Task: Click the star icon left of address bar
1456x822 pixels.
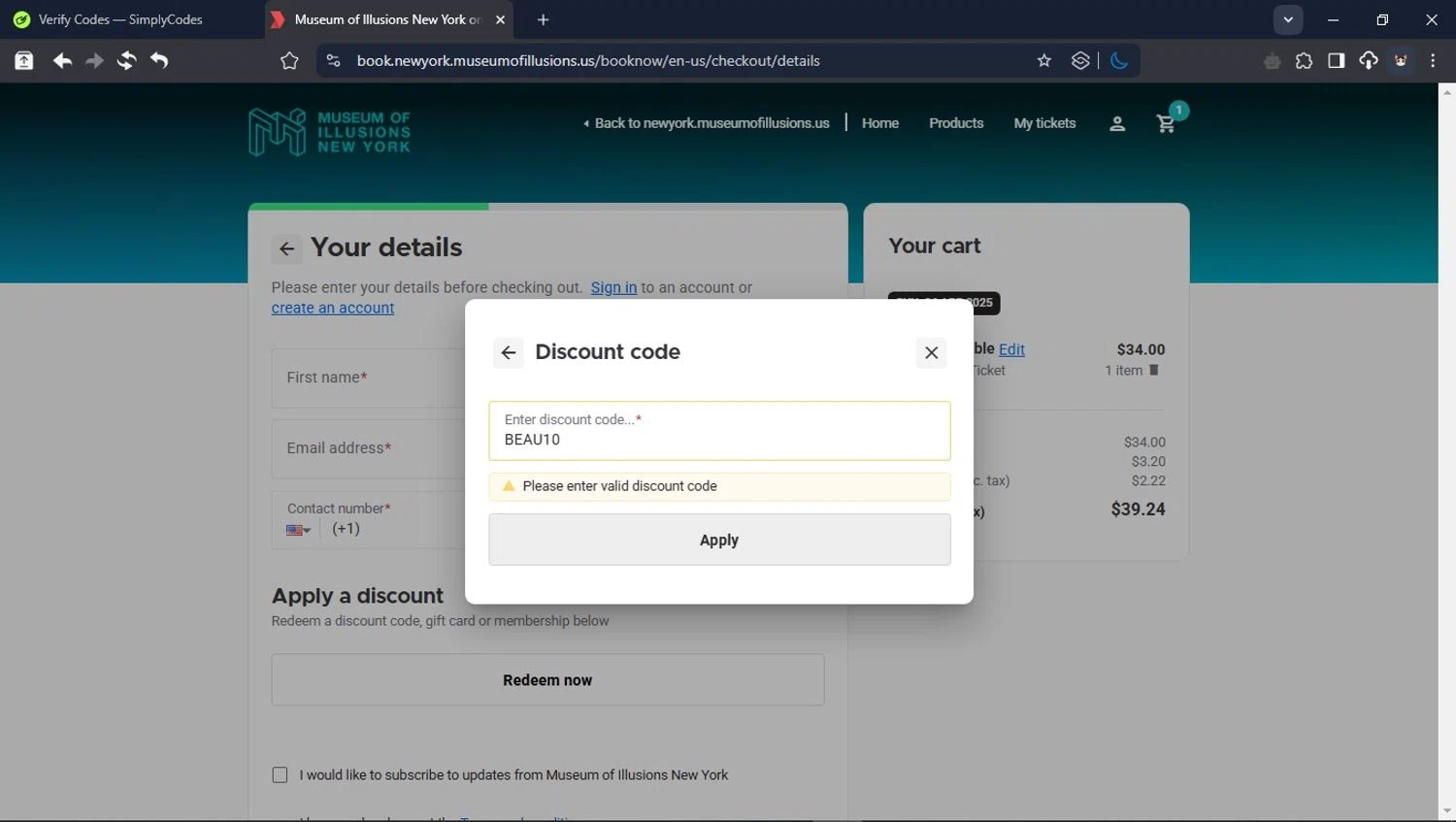Action: pos(289,60)
